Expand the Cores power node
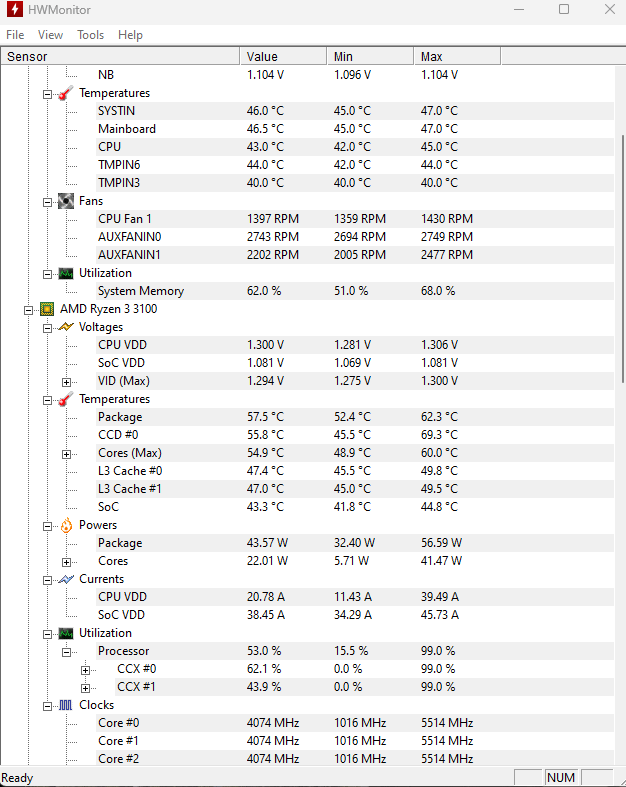626x787 pixels. click(x=66, y=562)
